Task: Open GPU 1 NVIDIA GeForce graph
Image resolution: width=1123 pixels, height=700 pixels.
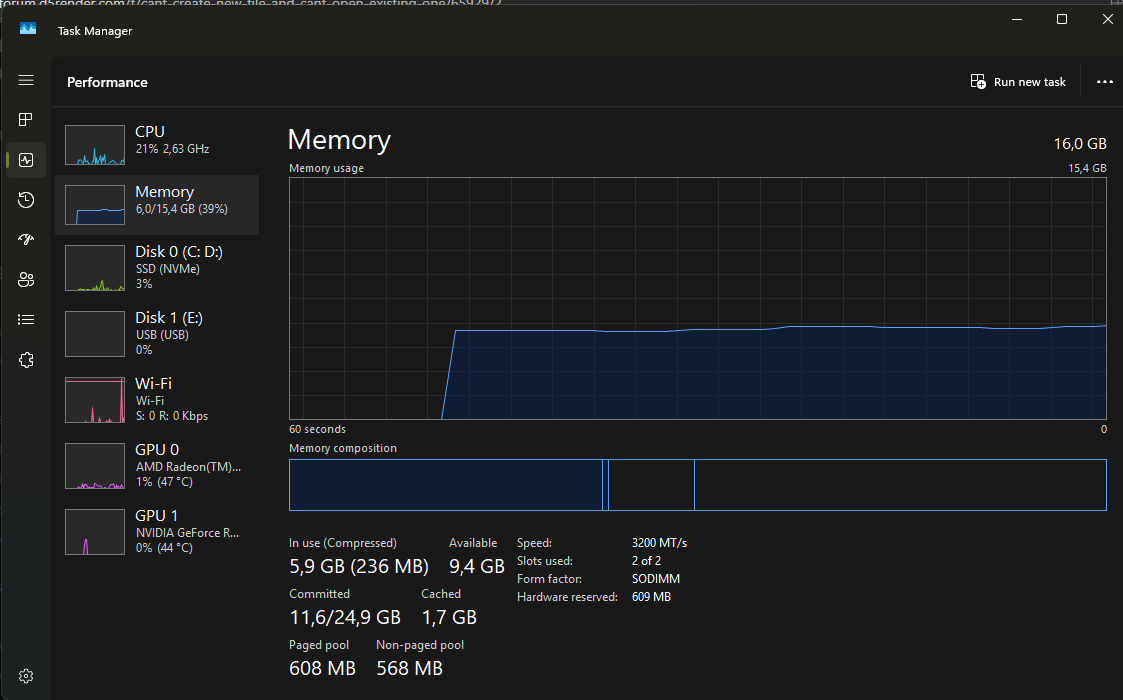Action: click(x=157, y=531)
